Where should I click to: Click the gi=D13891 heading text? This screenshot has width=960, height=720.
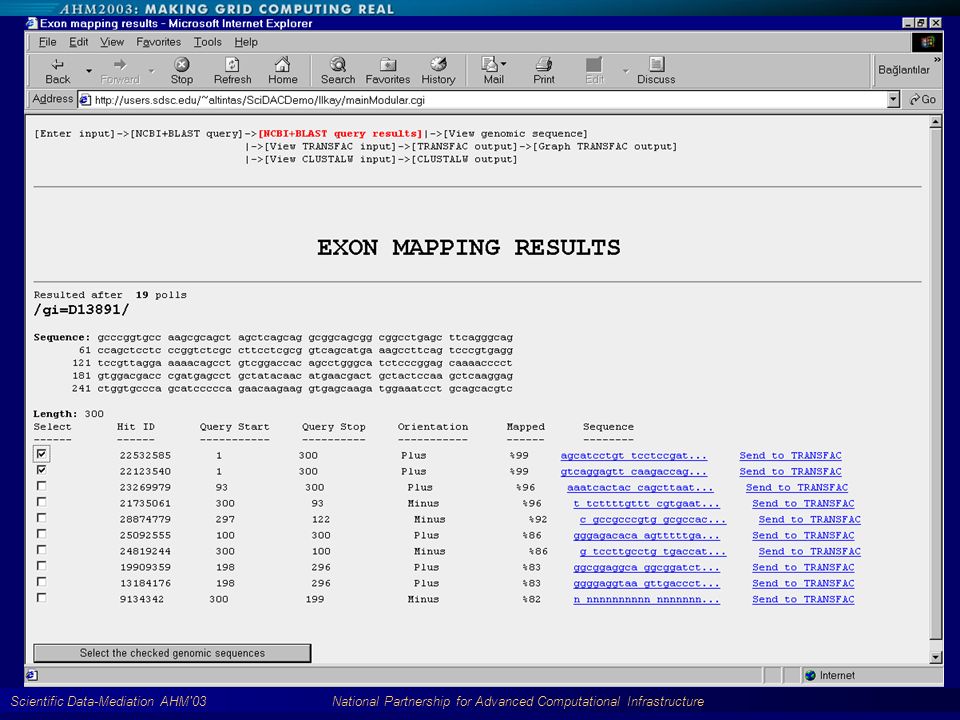pyautogui.click(x=81, y=310)
